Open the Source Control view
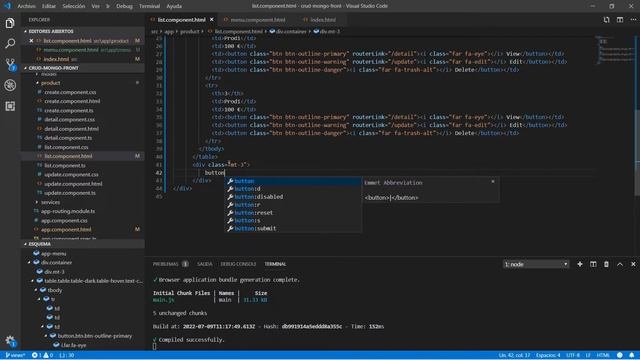Viewport: 640px width, 360px height. click(x=10, y=64)
